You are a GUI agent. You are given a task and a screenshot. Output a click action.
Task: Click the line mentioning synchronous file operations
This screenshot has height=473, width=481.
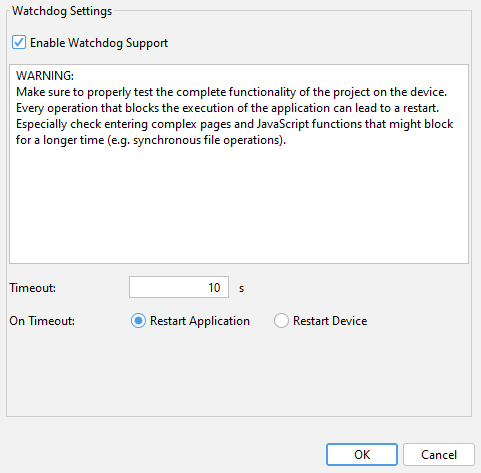click(151, 140)
